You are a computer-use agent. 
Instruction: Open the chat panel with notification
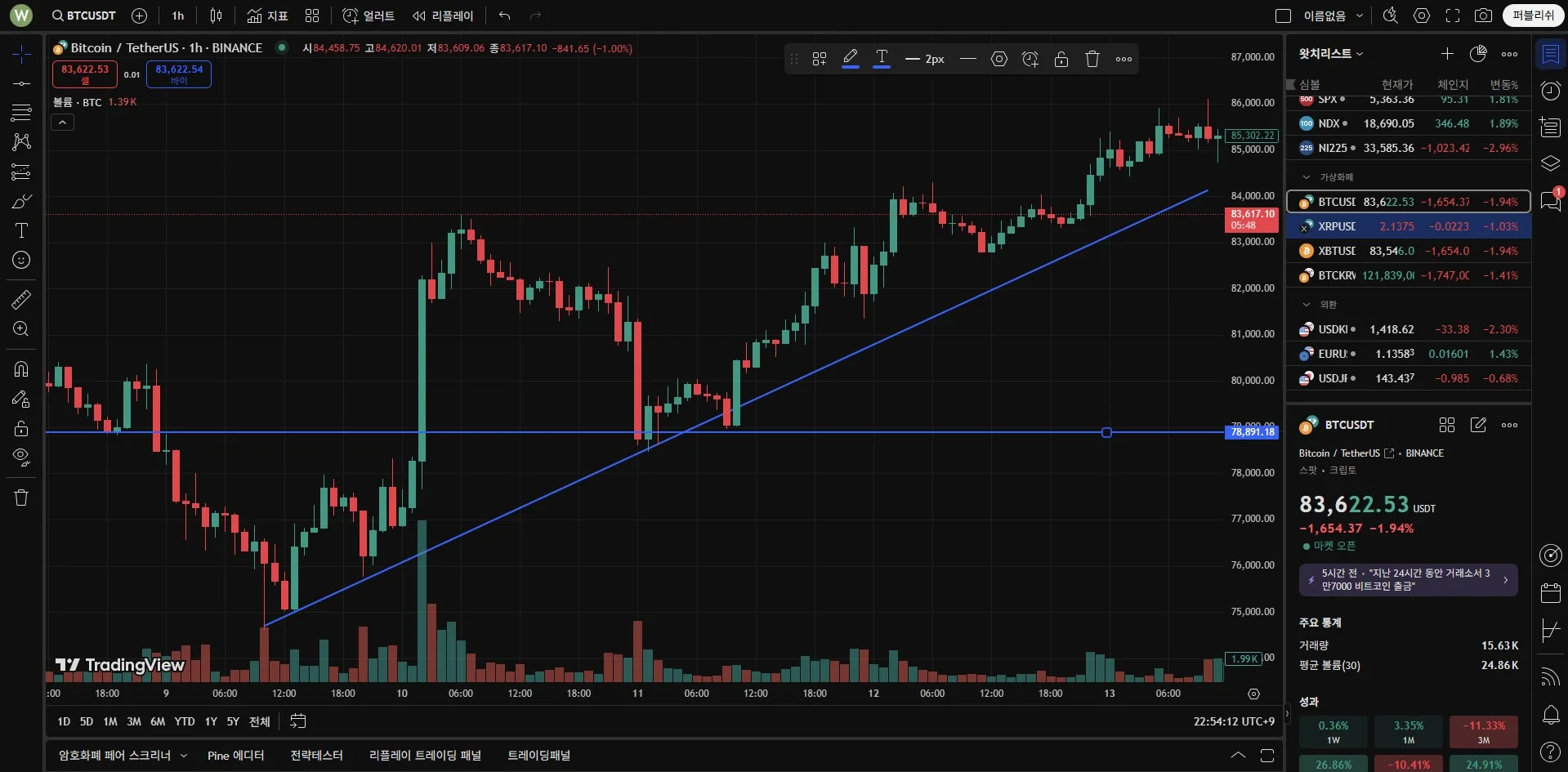point(1550,200)
